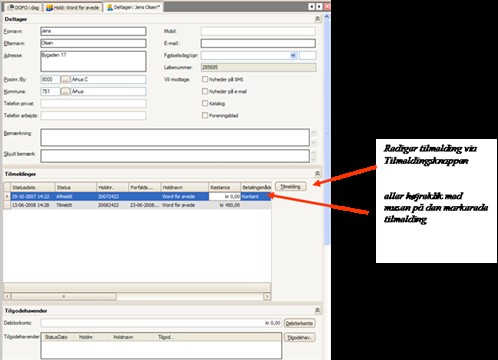Viewport: 498px width, 360px height.
Task: Sort by Holdnr. column header in Tilmeldinger
Action: [x=112, y=187]
